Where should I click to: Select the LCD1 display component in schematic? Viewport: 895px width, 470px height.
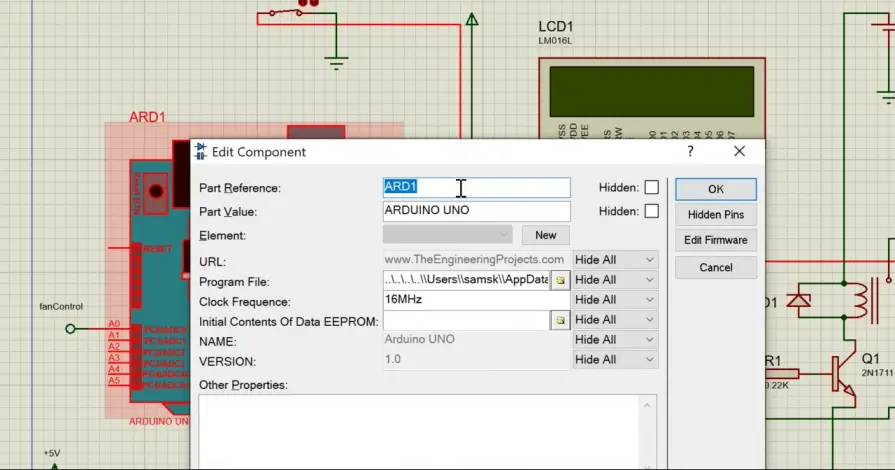click(652, 98)
